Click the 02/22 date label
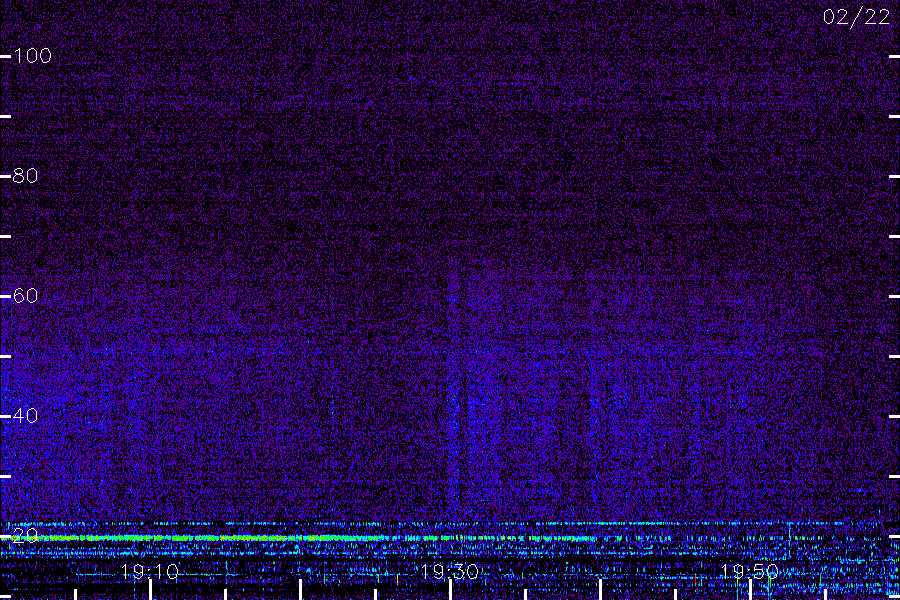 (x=856, y=17)
